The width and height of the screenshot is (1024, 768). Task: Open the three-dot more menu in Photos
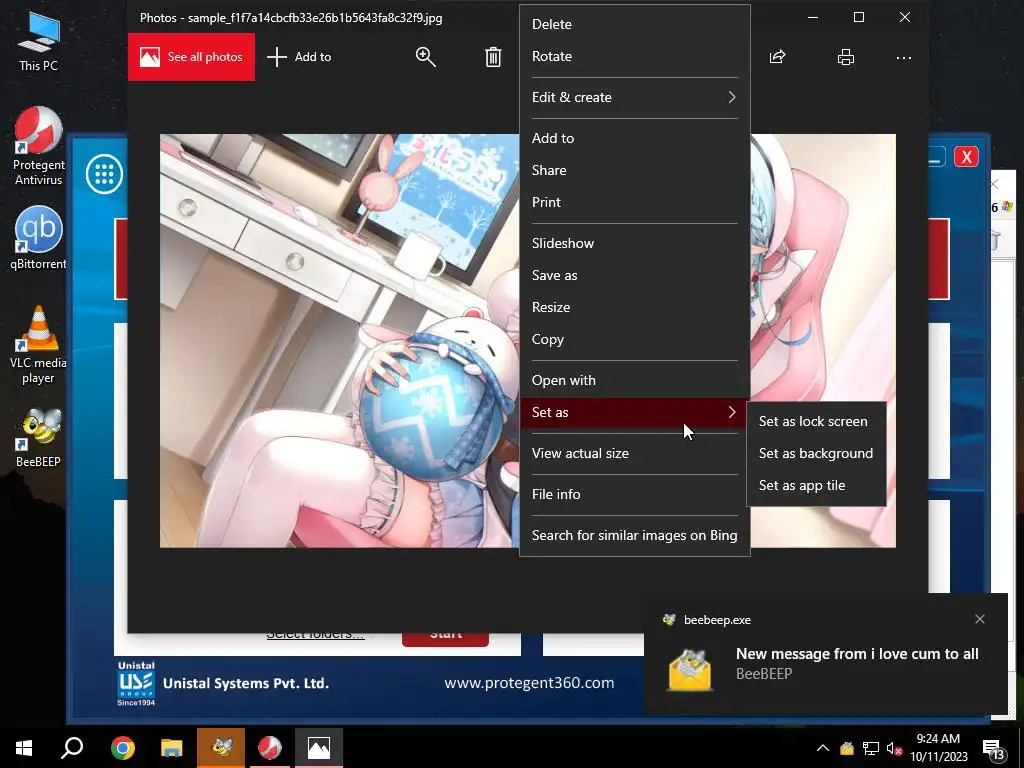(904, 57)
